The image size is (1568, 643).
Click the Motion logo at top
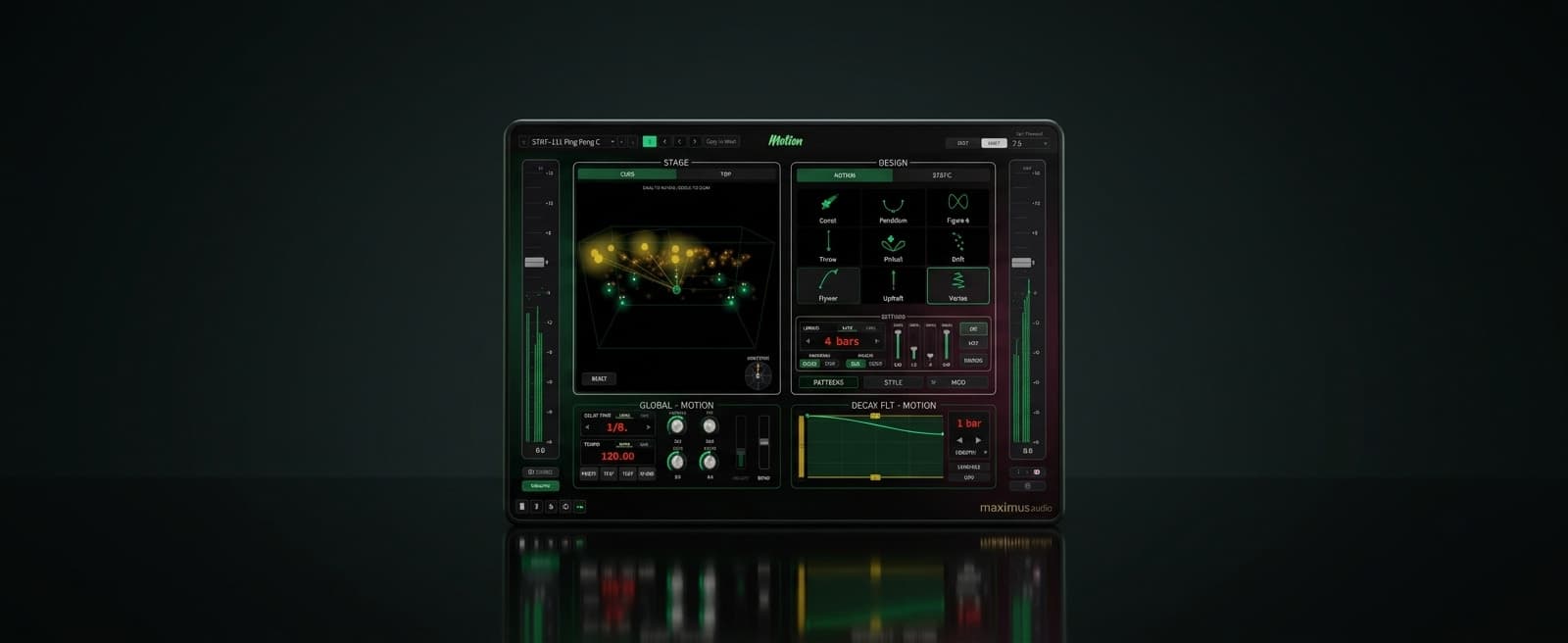(786, 141)
